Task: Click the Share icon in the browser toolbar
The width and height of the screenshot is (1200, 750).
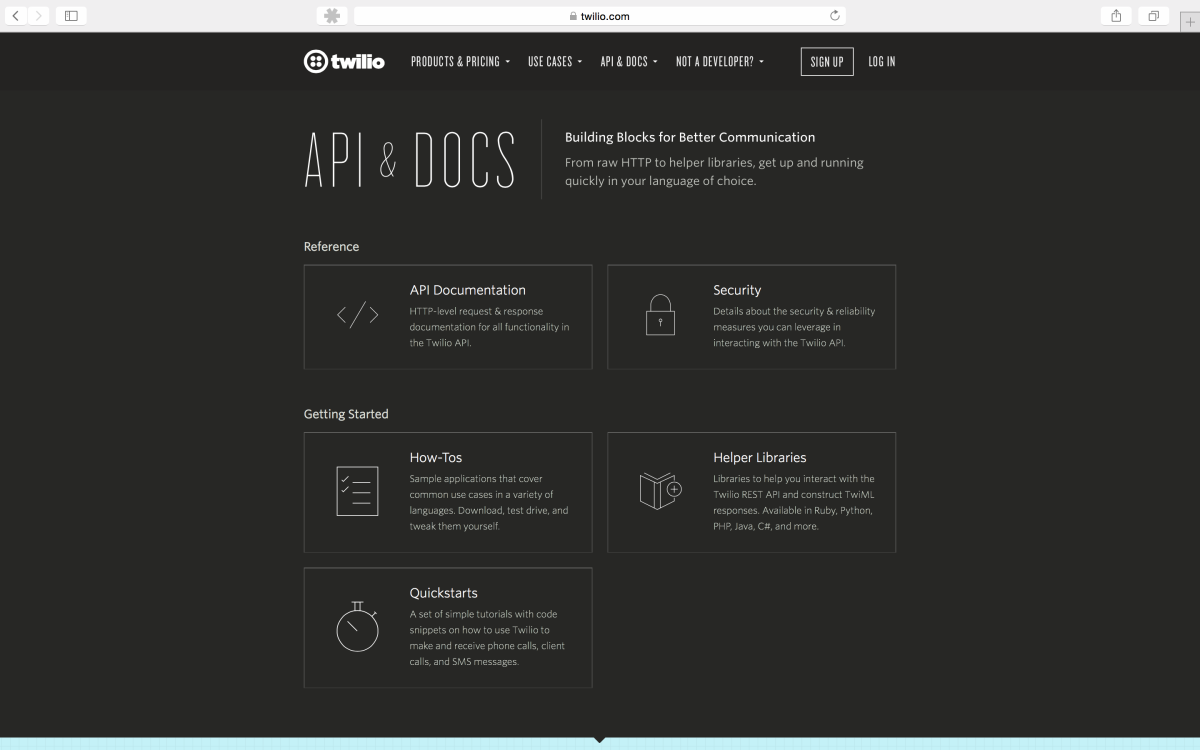Action: pyautogui.click(x=1115, y=15)
